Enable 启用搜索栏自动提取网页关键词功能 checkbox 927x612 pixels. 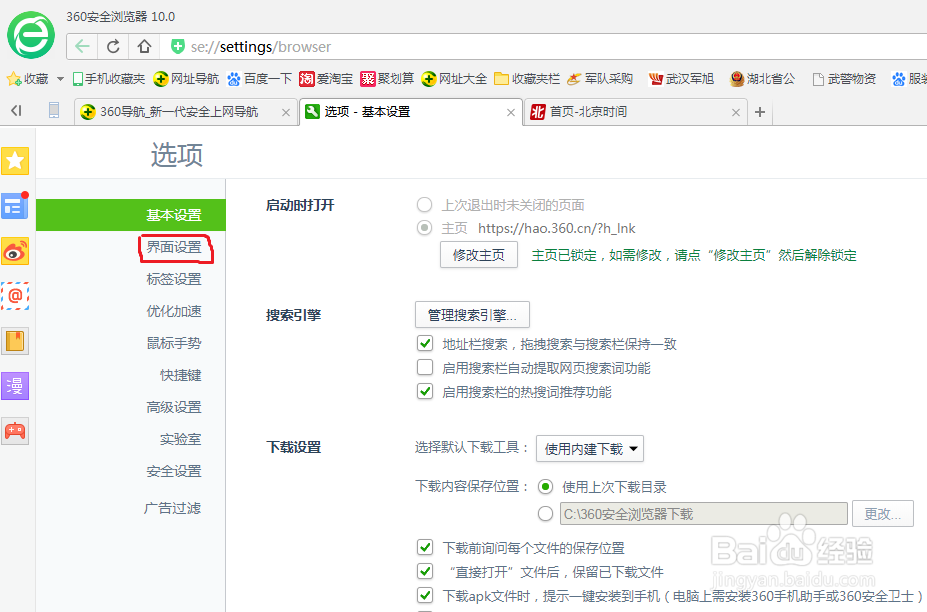click(x=425, y=367)
